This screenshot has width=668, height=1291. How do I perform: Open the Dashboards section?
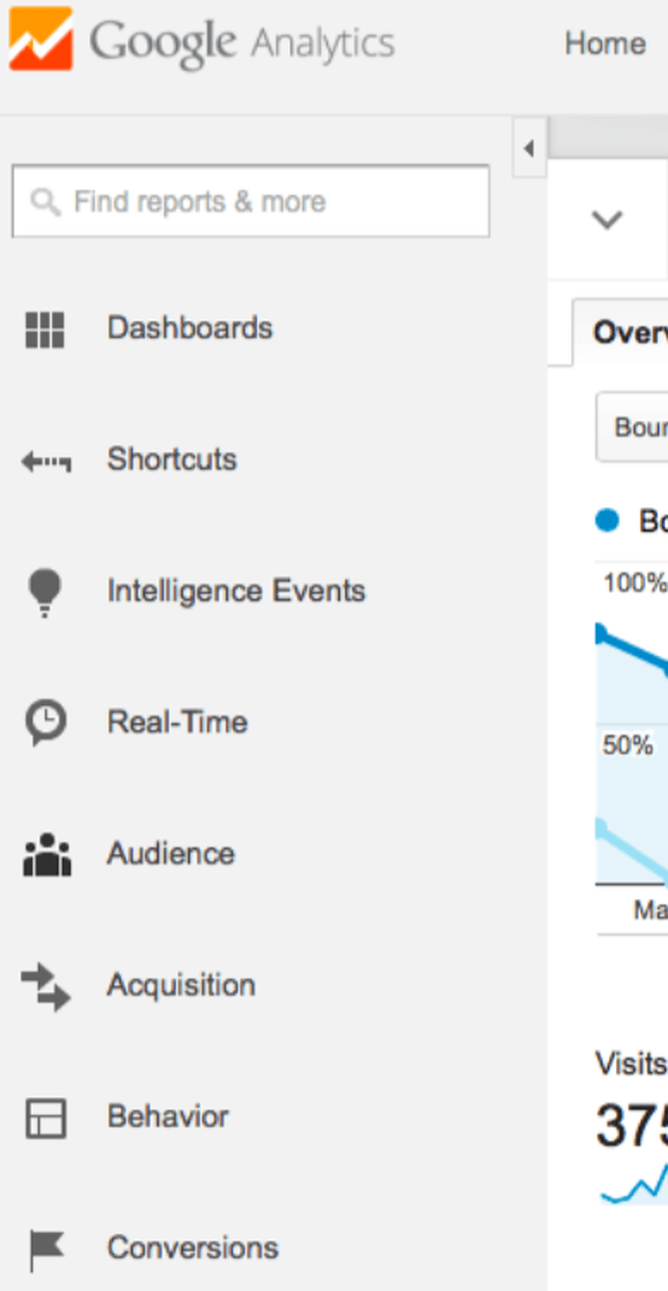coord(190,328)
